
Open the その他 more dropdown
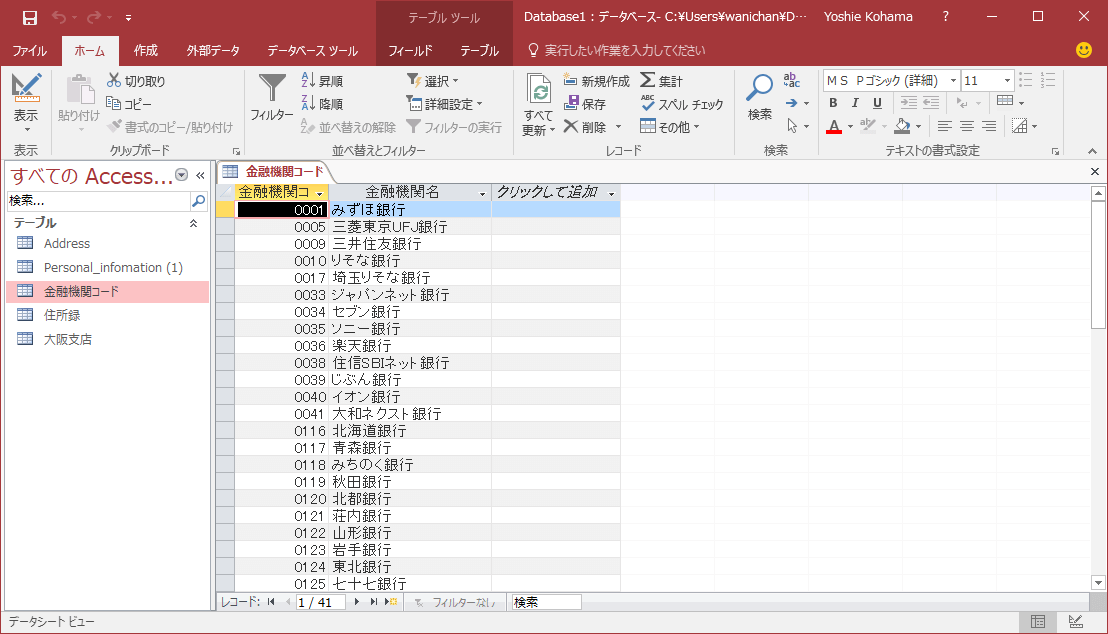click(670, 127)
